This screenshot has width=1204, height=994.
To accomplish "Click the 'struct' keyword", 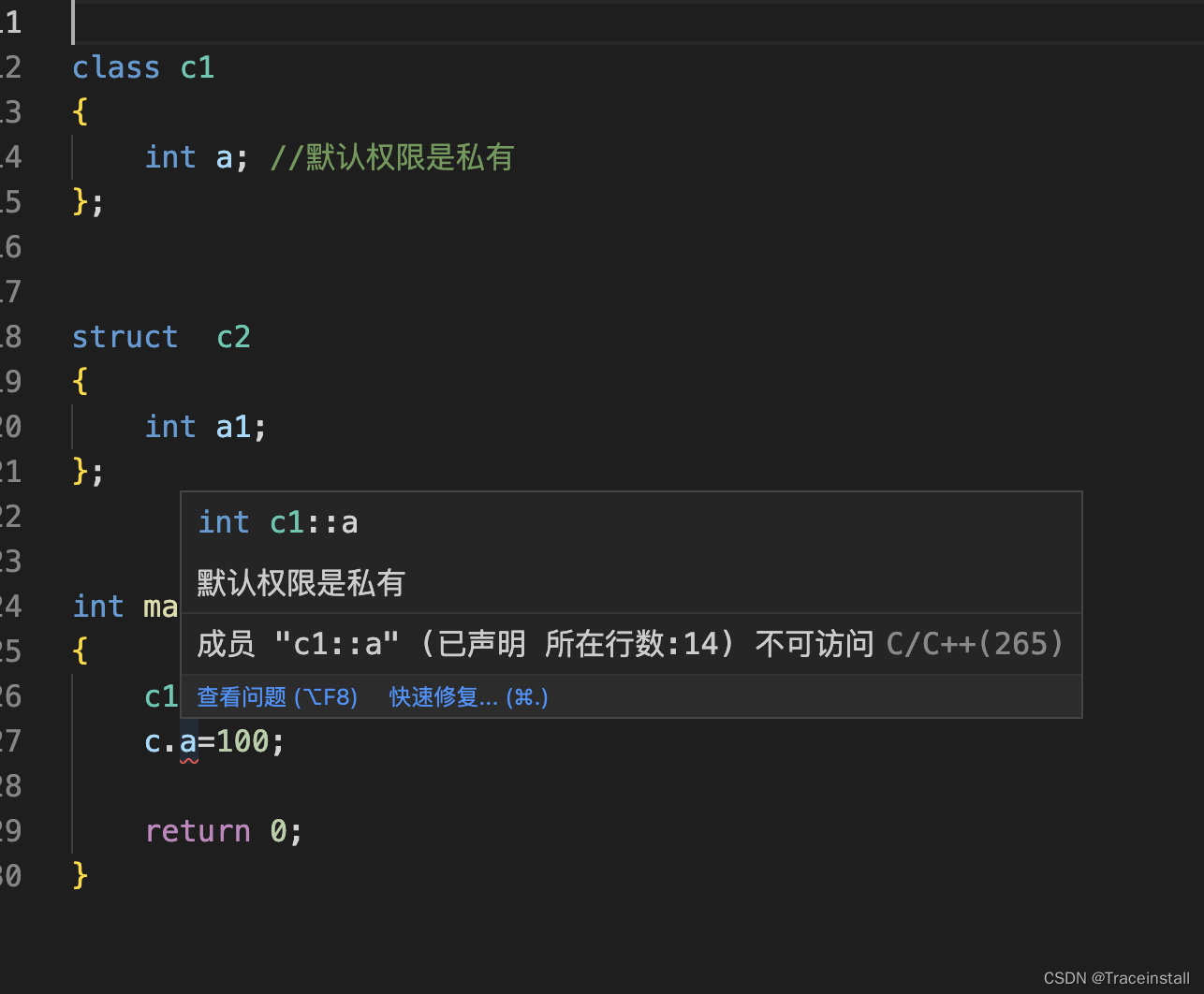I will tap(125, 337).
